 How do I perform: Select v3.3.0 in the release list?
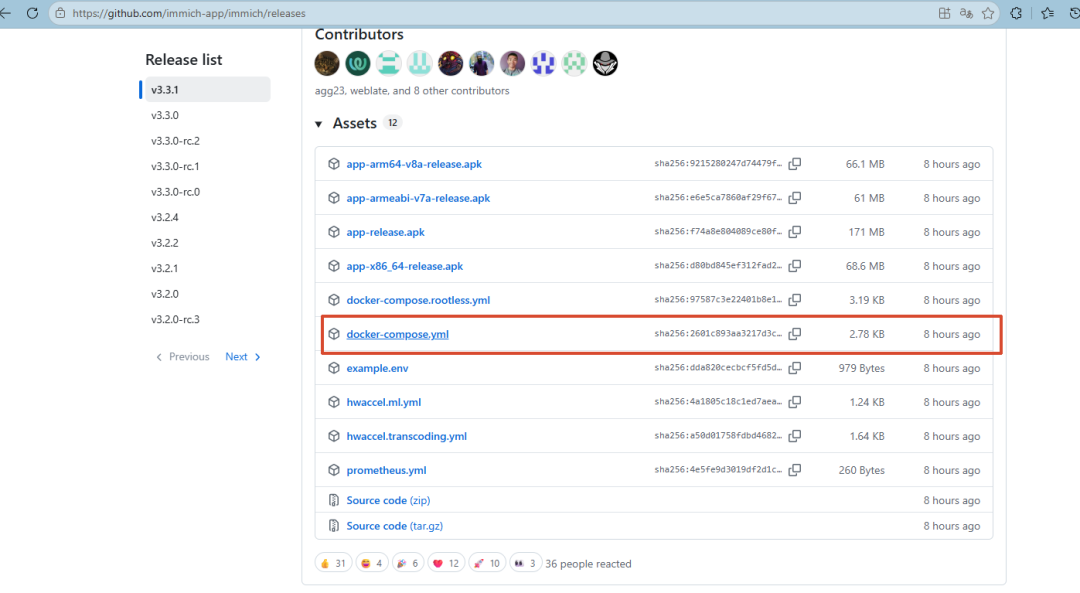click(165, 115)
